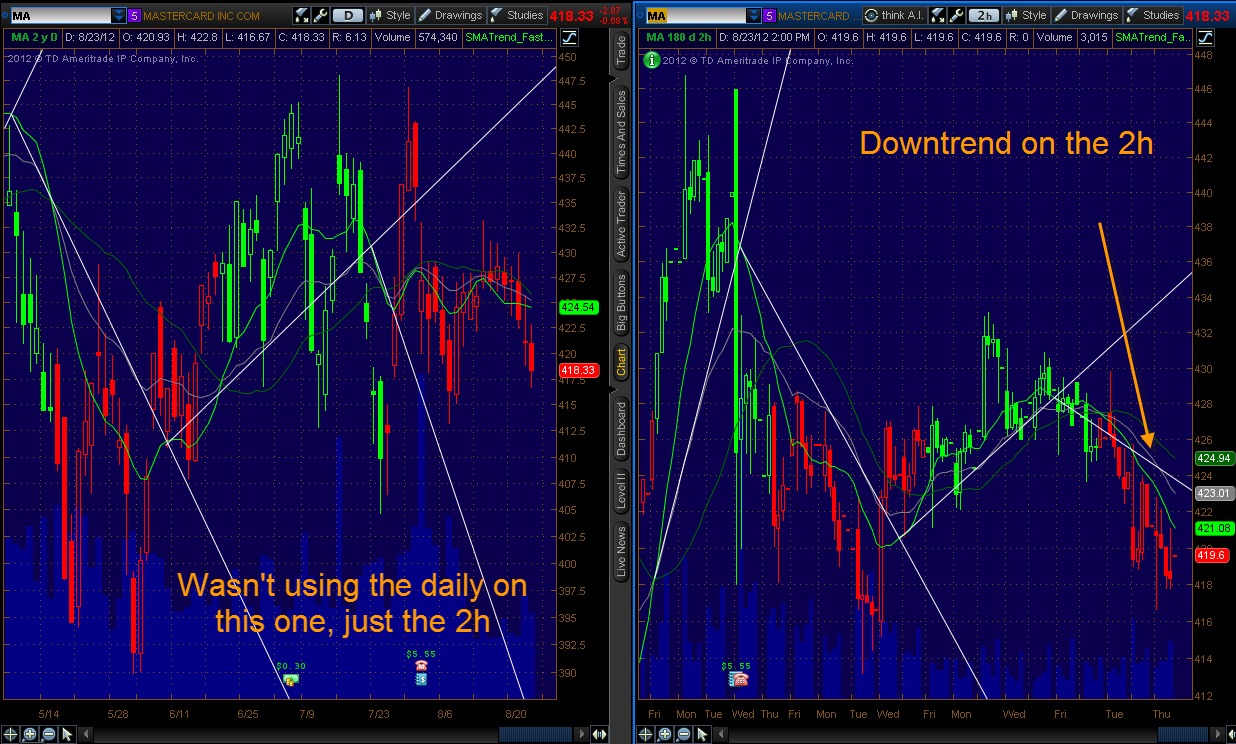Click the zoom in icon in right chart bottom
Image resolution: width=1236 pixels, height=744 pixels.
[x=667, y=733]
